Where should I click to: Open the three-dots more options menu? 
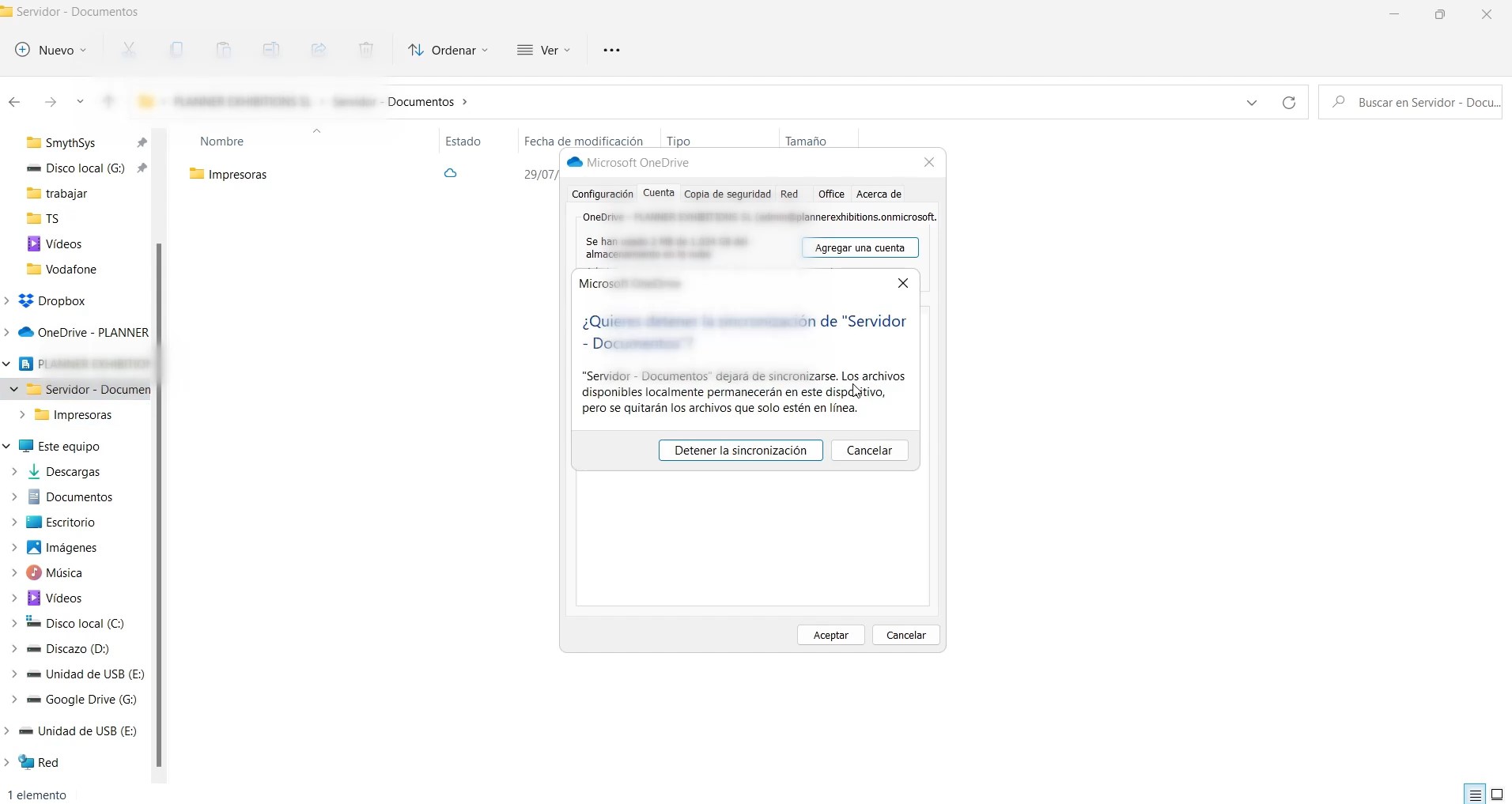[611, 50]
